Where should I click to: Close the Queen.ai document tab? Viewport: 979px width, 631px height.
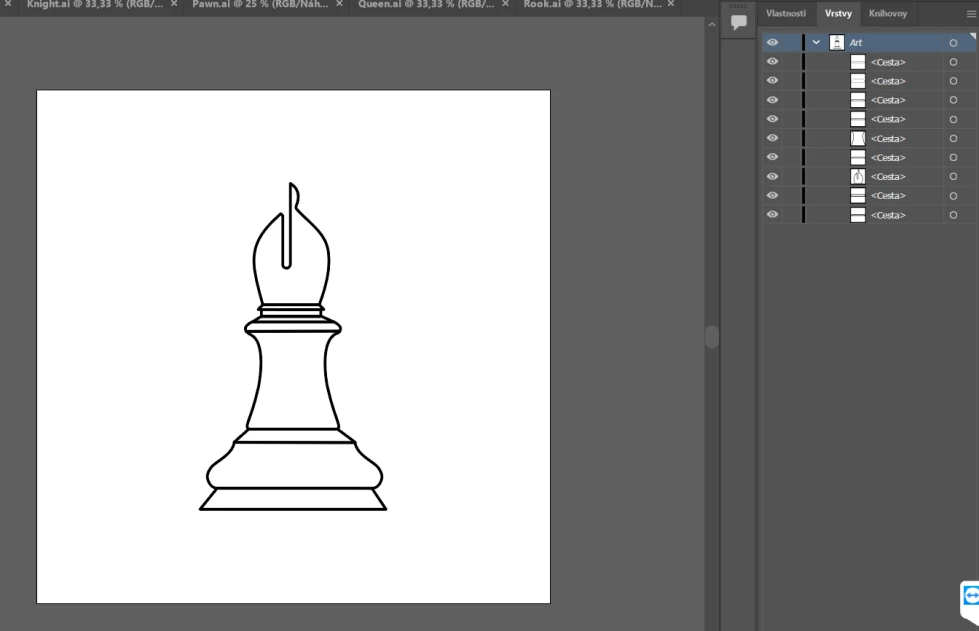(x=506, y=4)
